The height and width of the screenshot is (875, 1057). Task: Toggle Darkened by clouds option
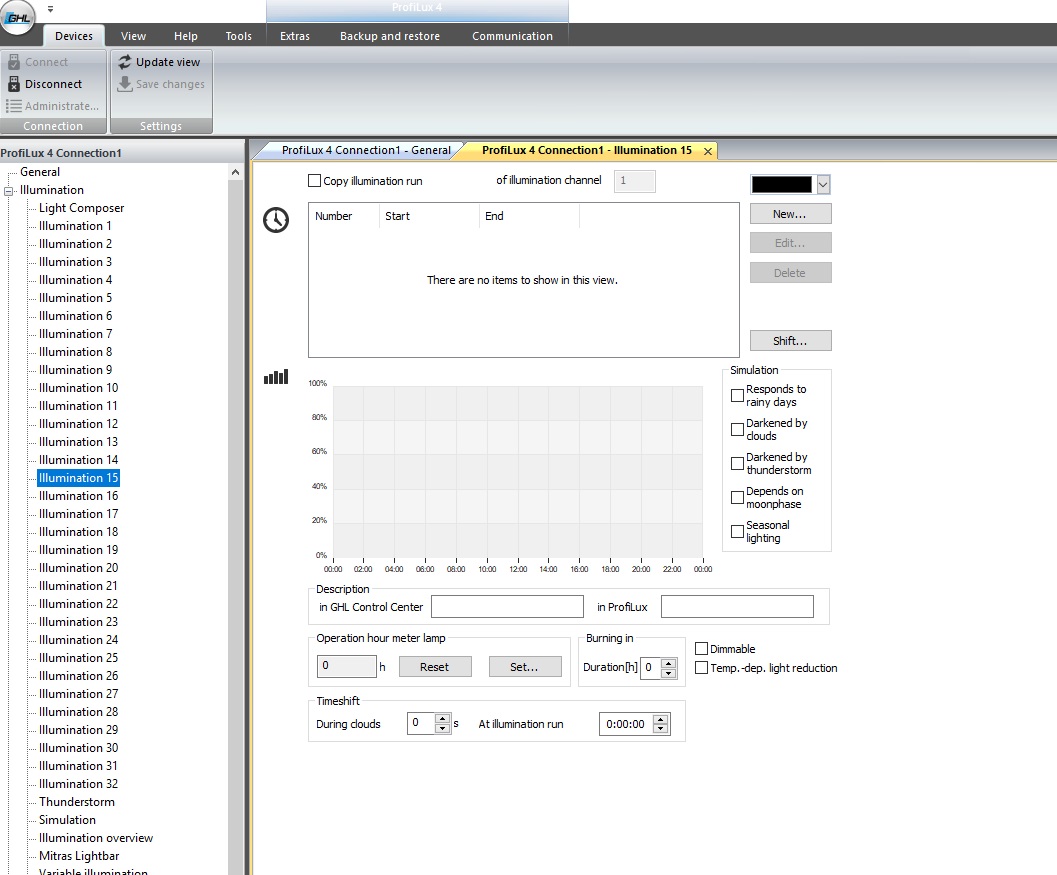(737, 429)
